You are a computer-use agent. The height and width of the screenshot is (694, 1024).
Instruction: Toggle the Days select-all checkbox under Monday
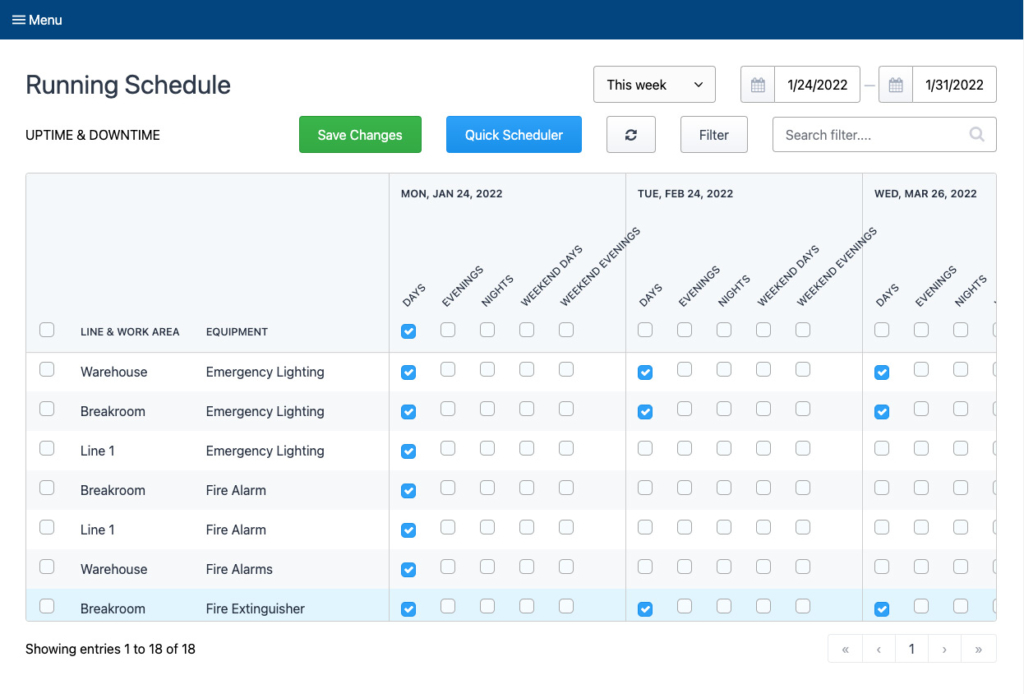408,330
